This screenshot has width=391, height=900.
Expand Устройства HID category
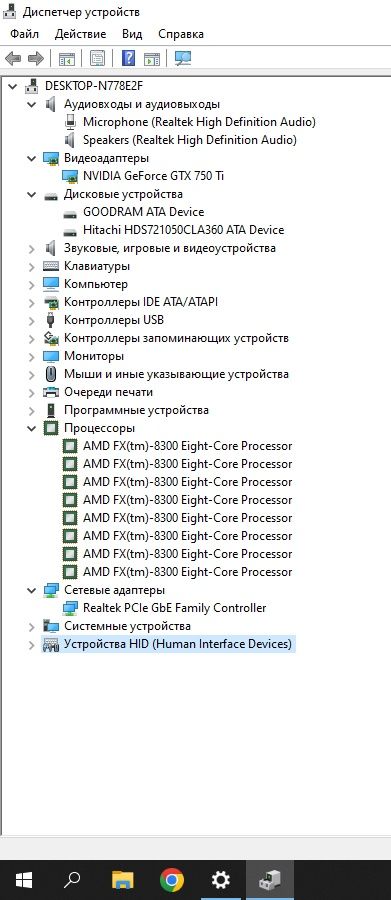[x=32, y=645]
